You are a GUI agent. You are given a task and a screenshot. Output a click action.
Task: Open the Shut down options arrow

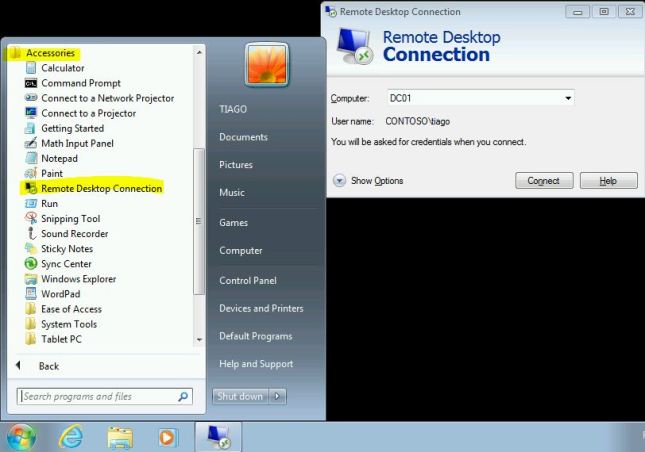[x=278, y=396]
